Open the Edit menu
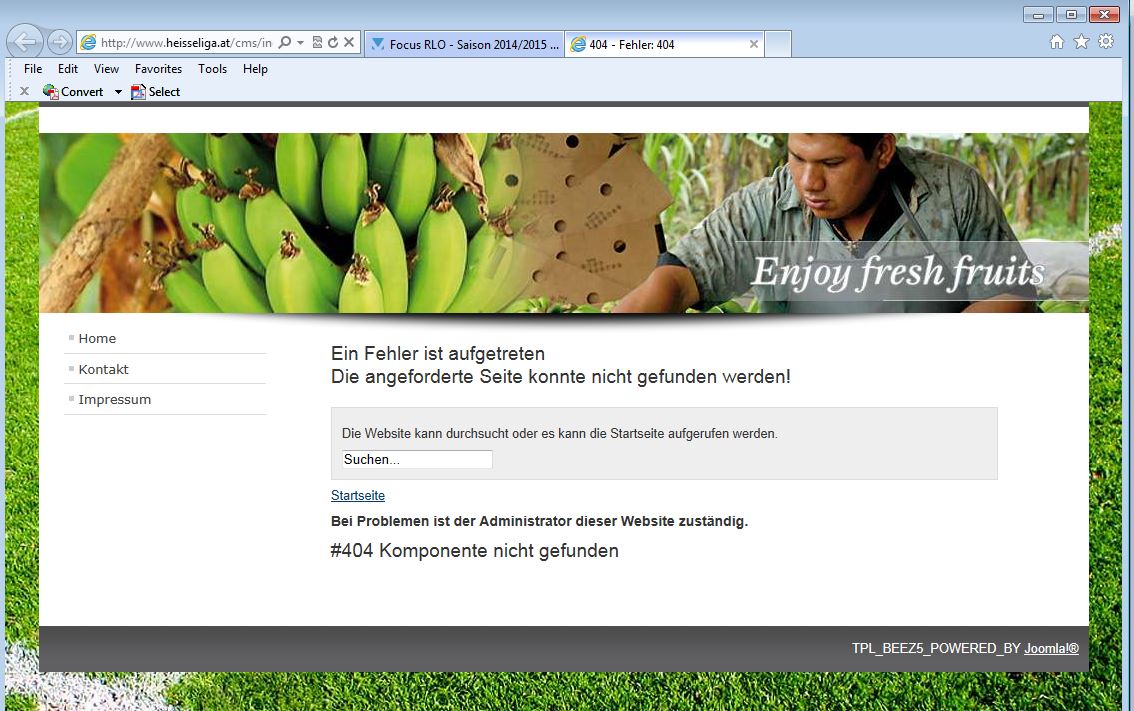The height and width of the screenshot is (711, 1134). tap(68, 69)
